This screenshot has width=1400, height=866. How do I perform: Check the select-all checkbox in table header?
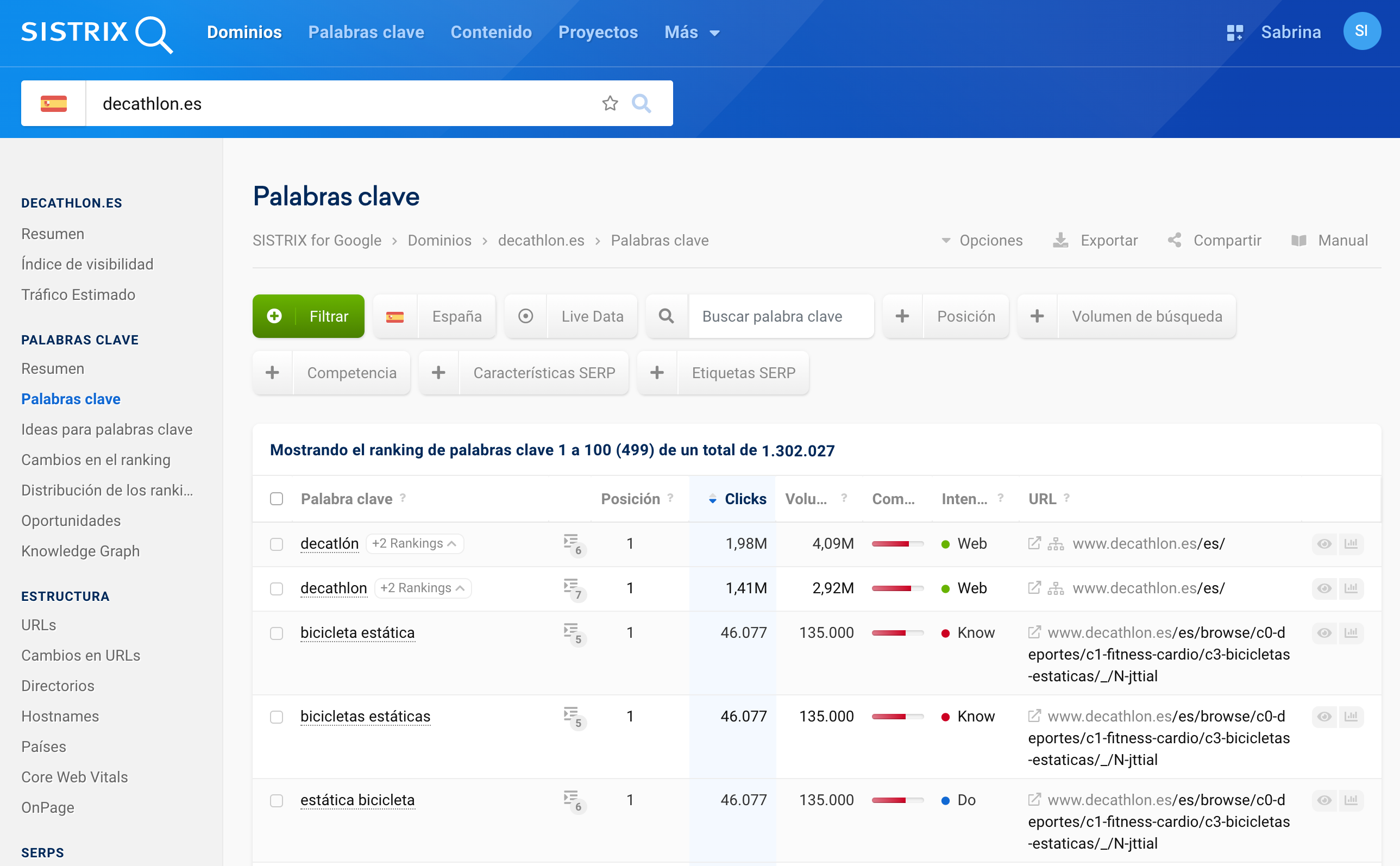(x=277, y=498)
